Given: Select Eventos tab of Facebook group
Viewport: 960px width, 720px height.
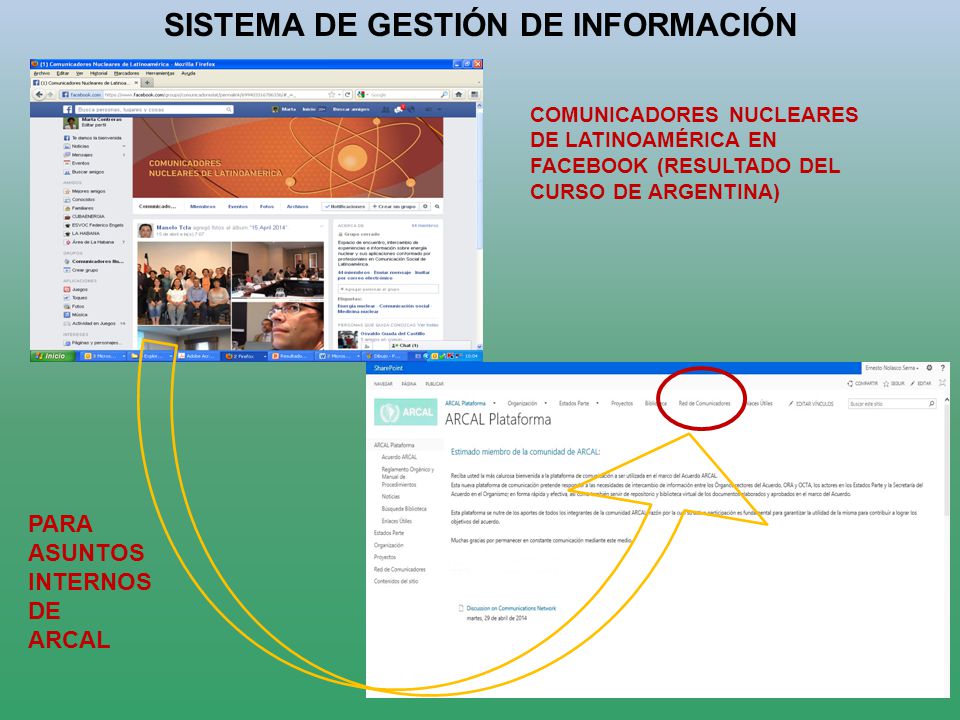Looking at the screenshot, I should [238, 206].
